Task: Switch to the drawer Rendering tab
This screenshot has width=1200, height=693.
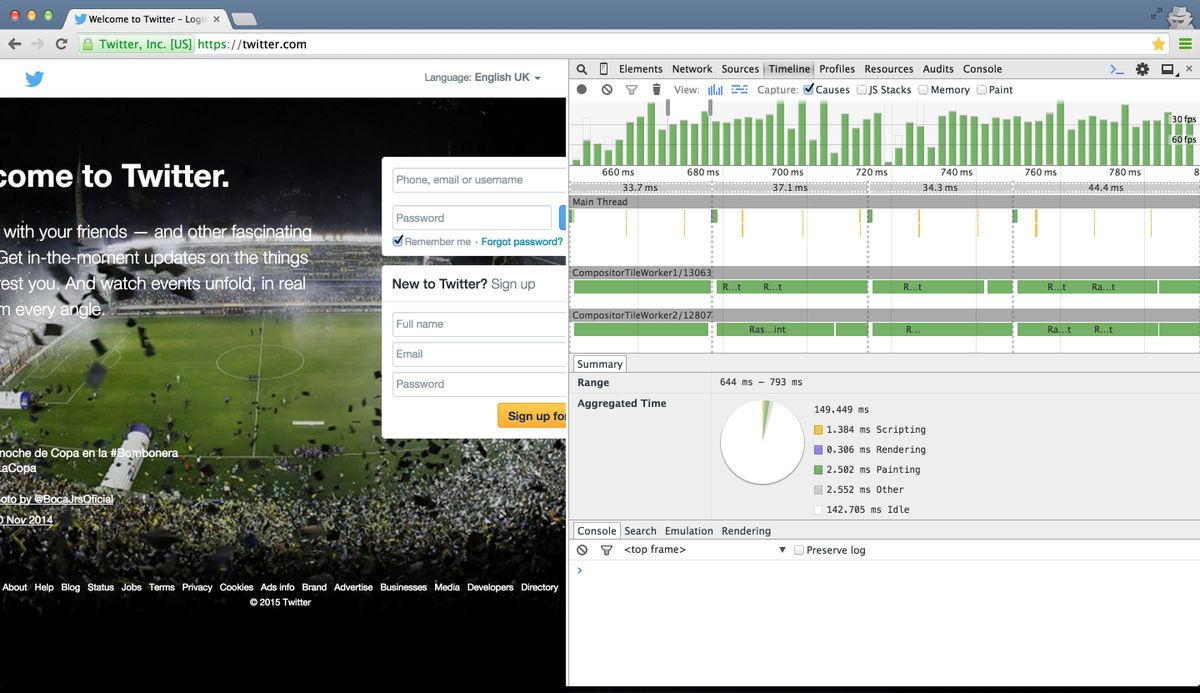Action: 746,531
